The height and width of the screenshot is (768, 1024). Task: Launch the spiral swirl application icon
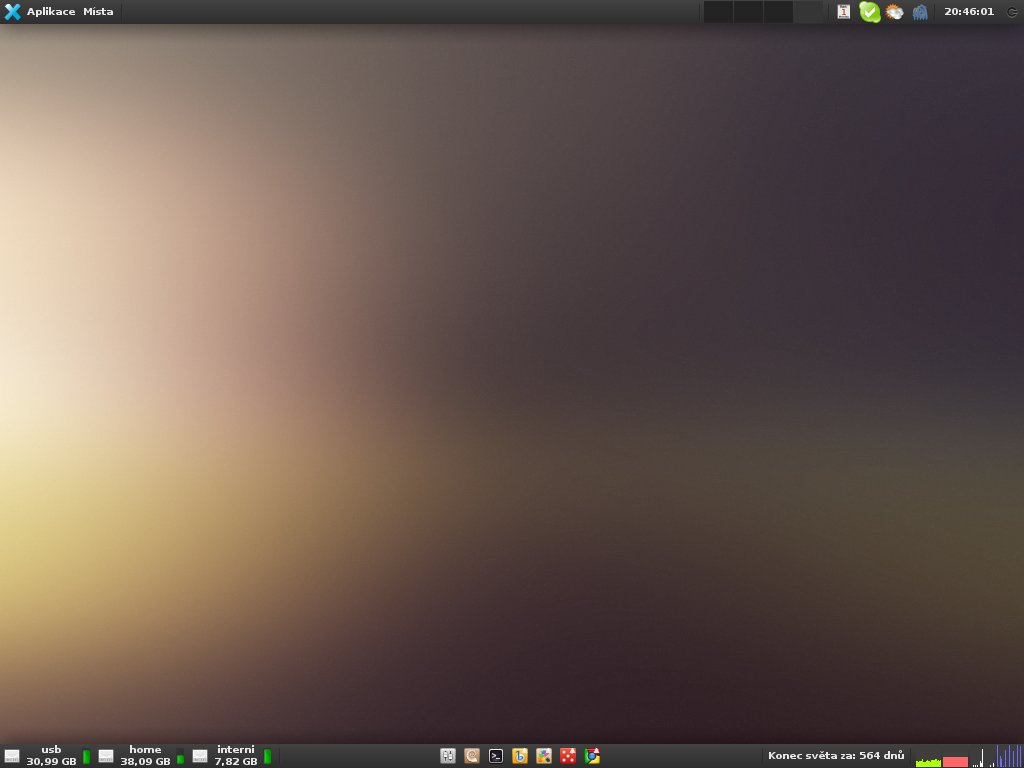pos(472,756)
